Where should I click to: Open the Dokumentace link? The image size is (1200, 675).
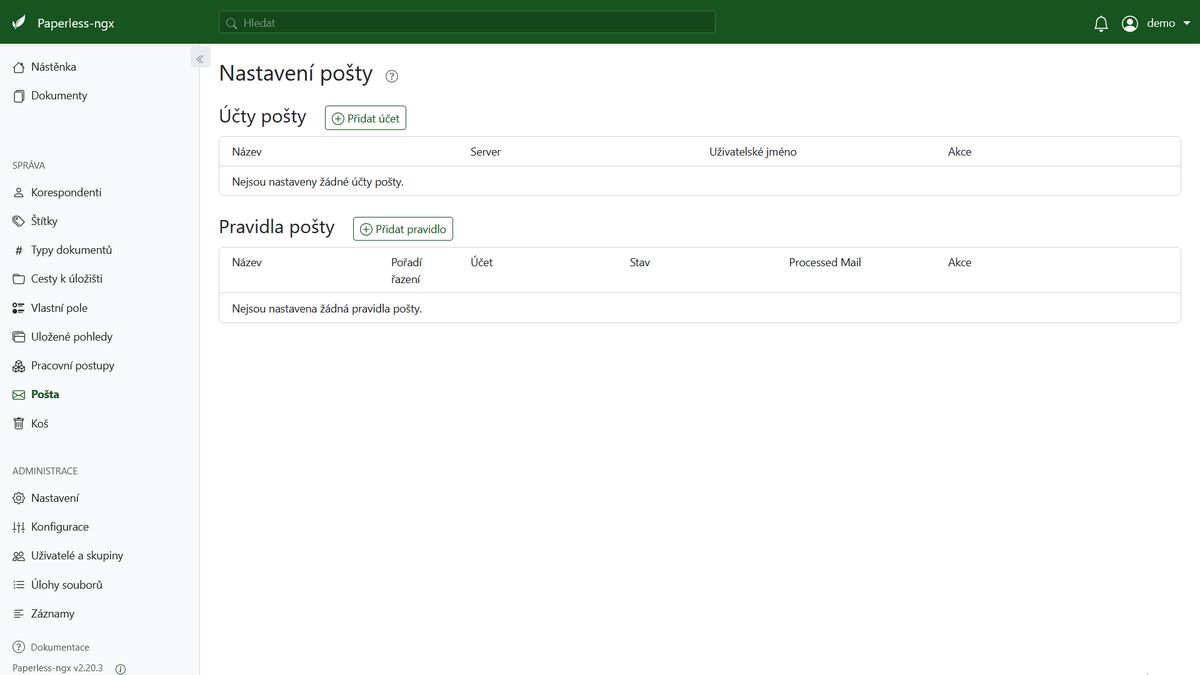(59, 647)
